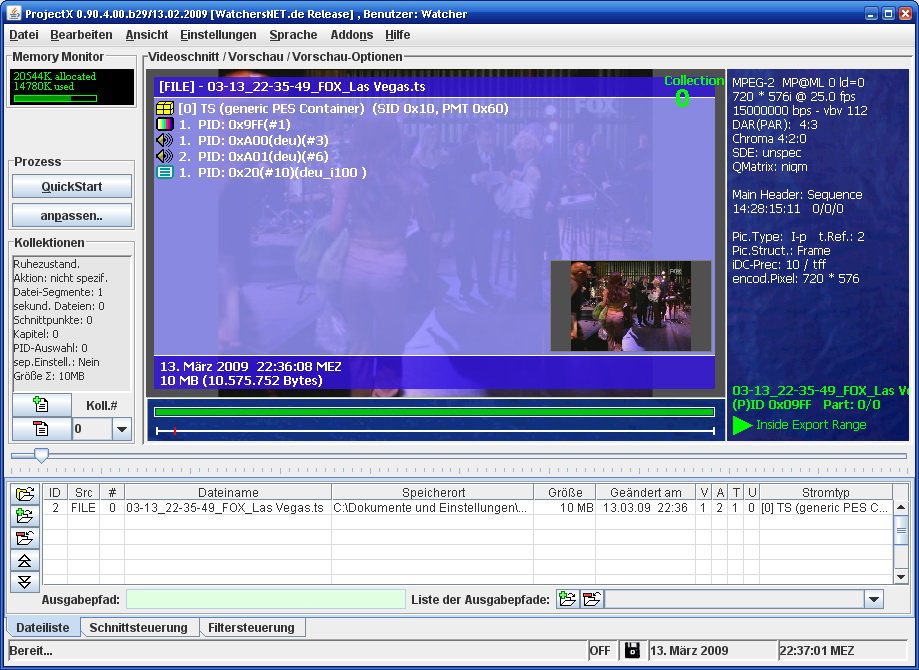Open the Sprache menu

(293, 35)
